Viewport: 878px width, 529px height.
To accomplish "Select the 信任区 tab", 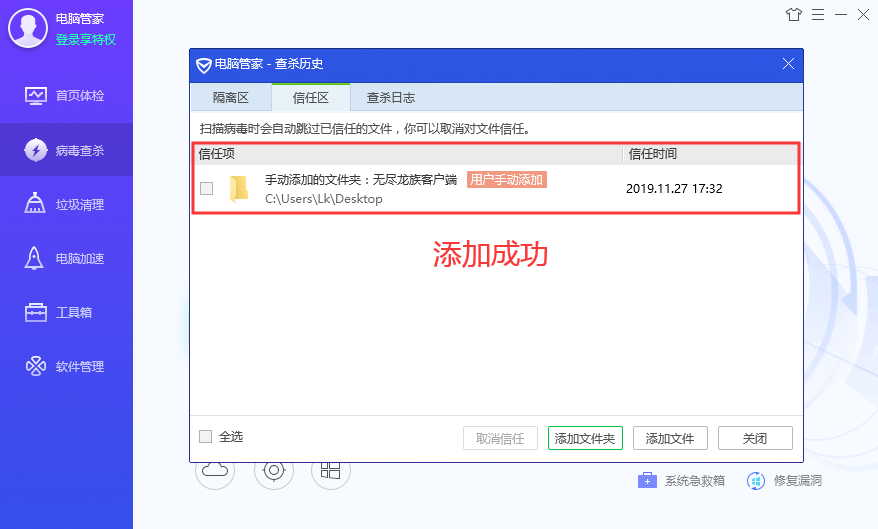I will (311, 97).
